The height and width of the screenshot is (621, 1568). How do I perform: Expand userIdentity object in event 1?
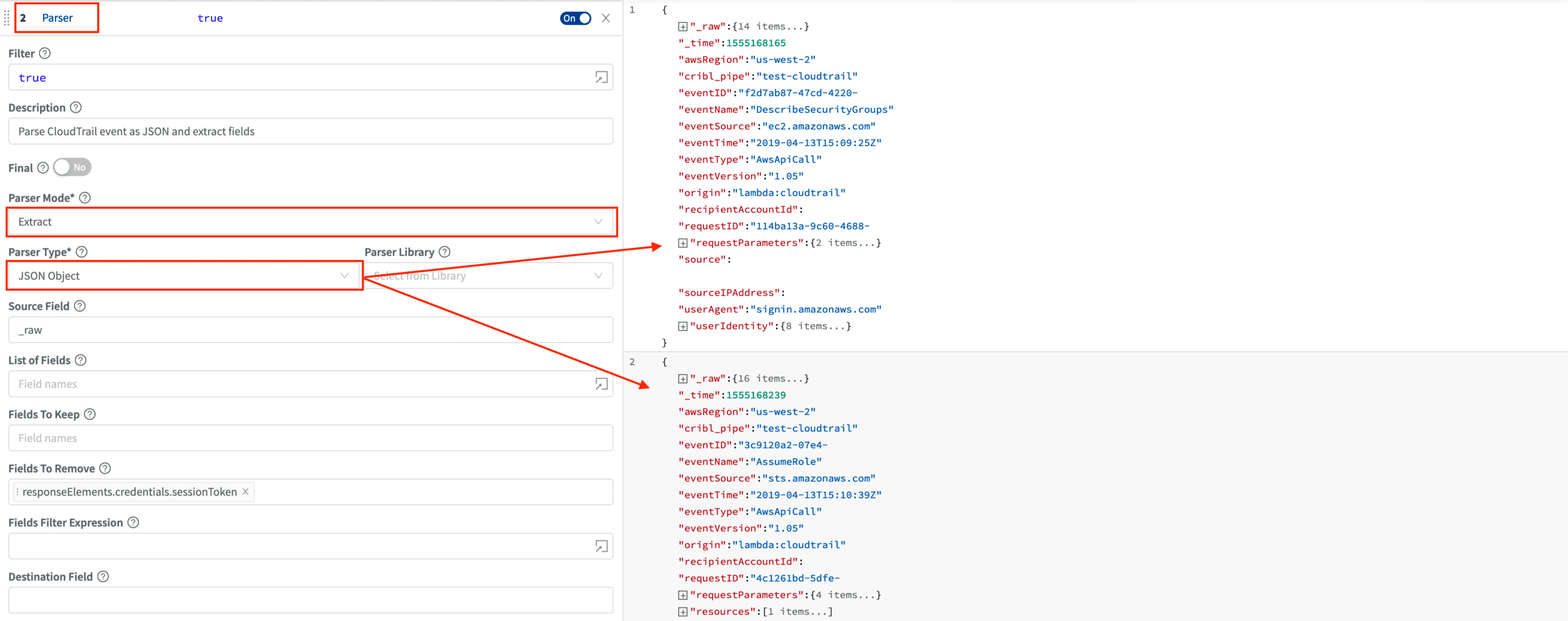coord(682,326)
